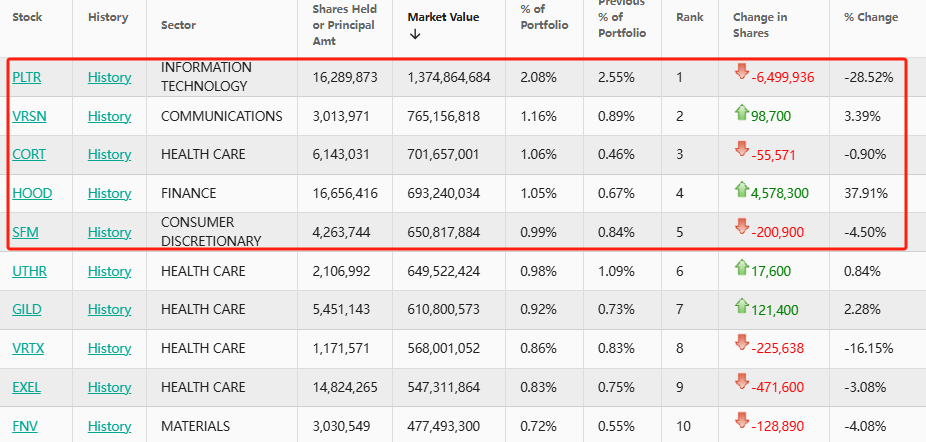The image size is (926, 442).
Task: Open the History link for EXEL
Action: (x=109, y=387)
